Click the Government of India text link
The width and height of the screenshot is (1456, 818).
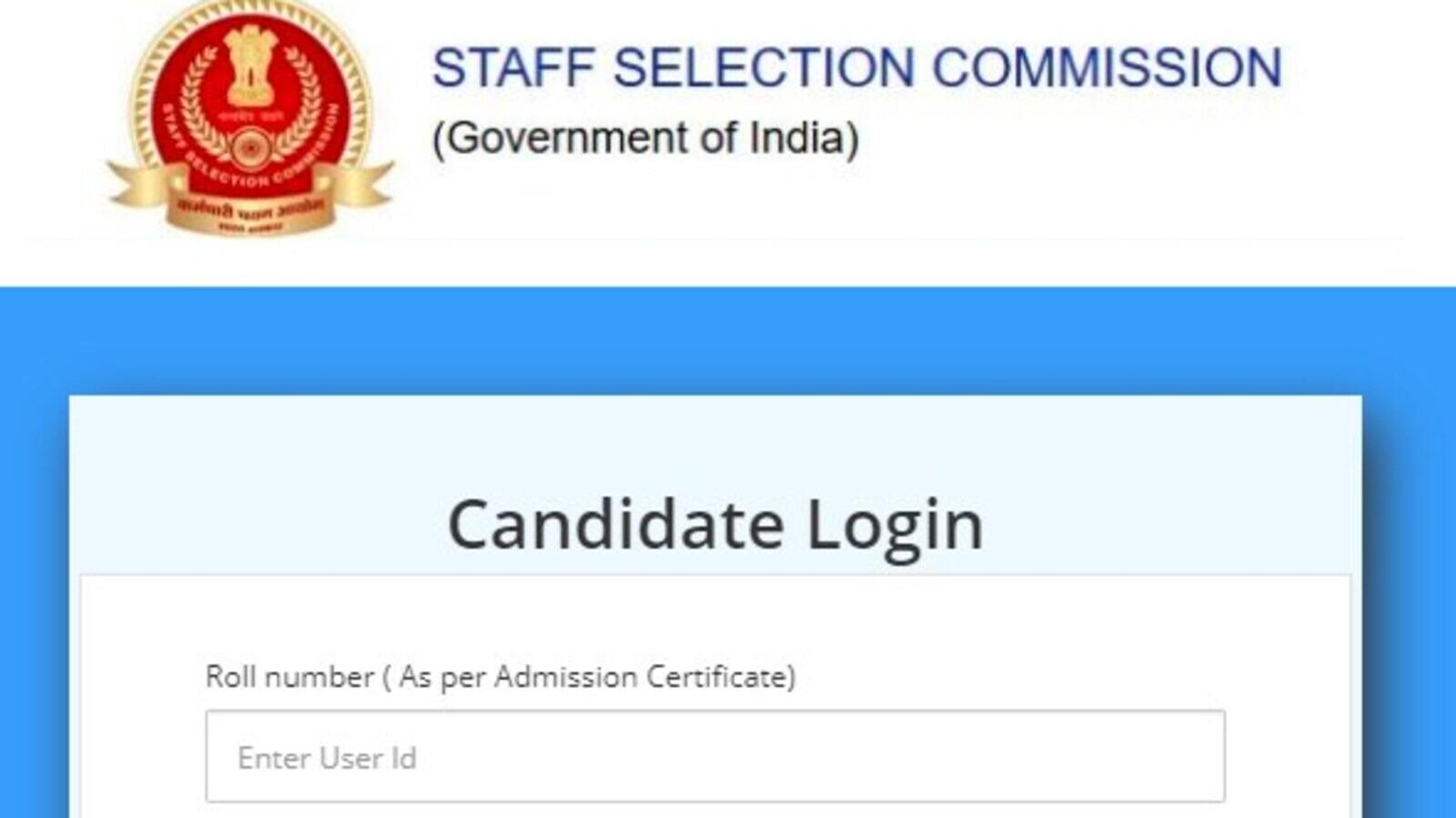pyautogui.click(x=649, y=137)
